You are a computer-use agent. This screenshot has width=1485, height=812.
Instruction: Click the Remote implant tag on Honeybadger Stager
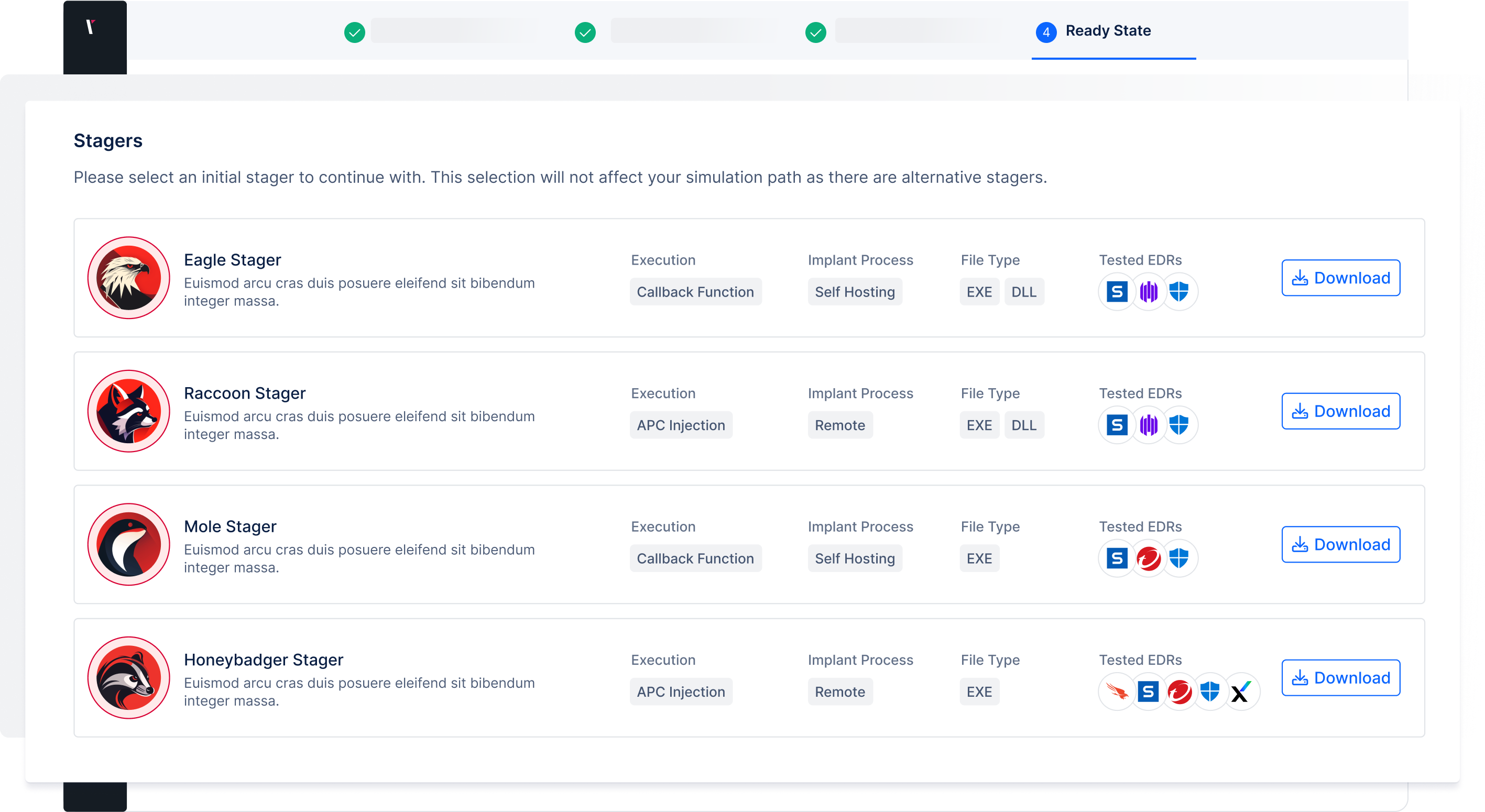coord(840,692)
